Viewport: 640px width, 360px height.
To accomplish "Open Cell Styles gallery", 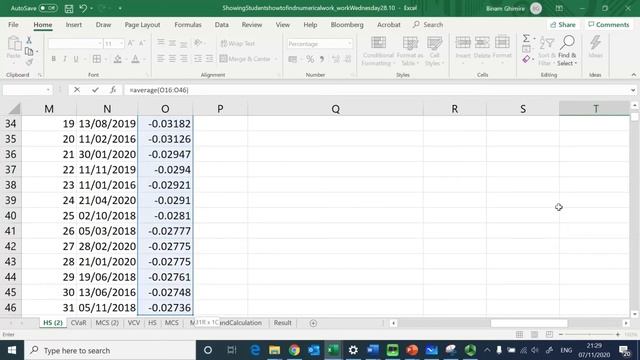I will 434,51.
